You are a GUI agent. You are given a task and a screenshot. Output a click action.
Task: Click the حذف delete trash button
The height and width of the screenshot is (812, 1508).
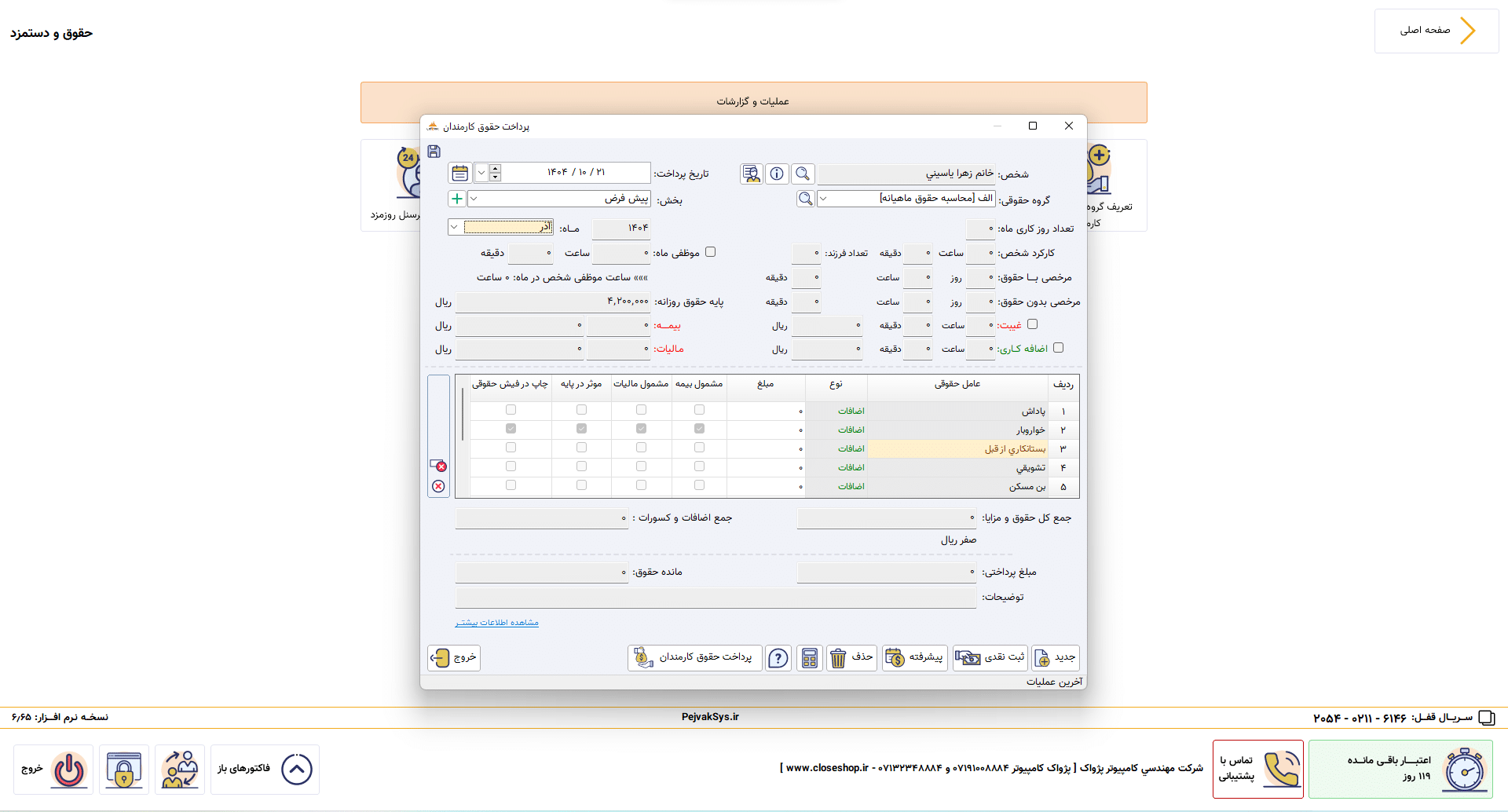[x=852, y=657]
